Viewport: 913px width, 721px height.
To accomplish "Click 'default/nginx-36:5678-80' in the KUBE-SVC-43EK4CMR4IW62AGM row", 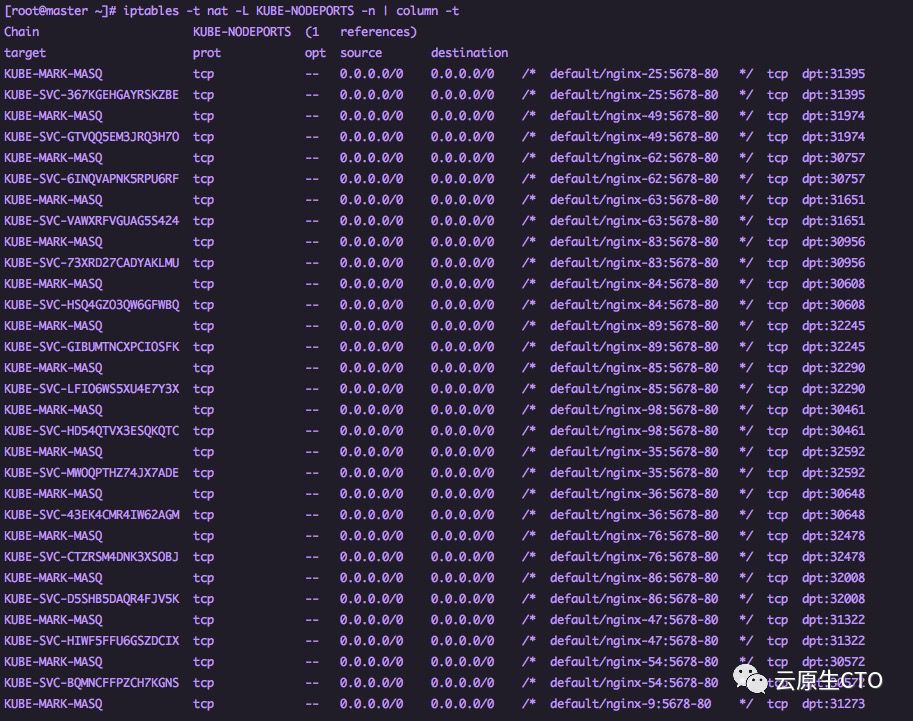I will (634, 514).
